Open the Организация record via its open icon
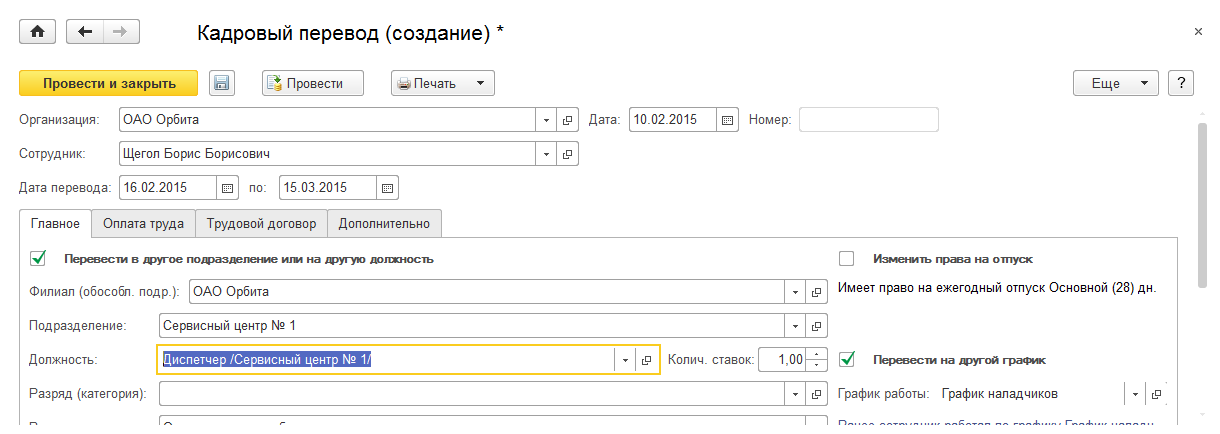The image size is (1220, 434). click(568, 120)
